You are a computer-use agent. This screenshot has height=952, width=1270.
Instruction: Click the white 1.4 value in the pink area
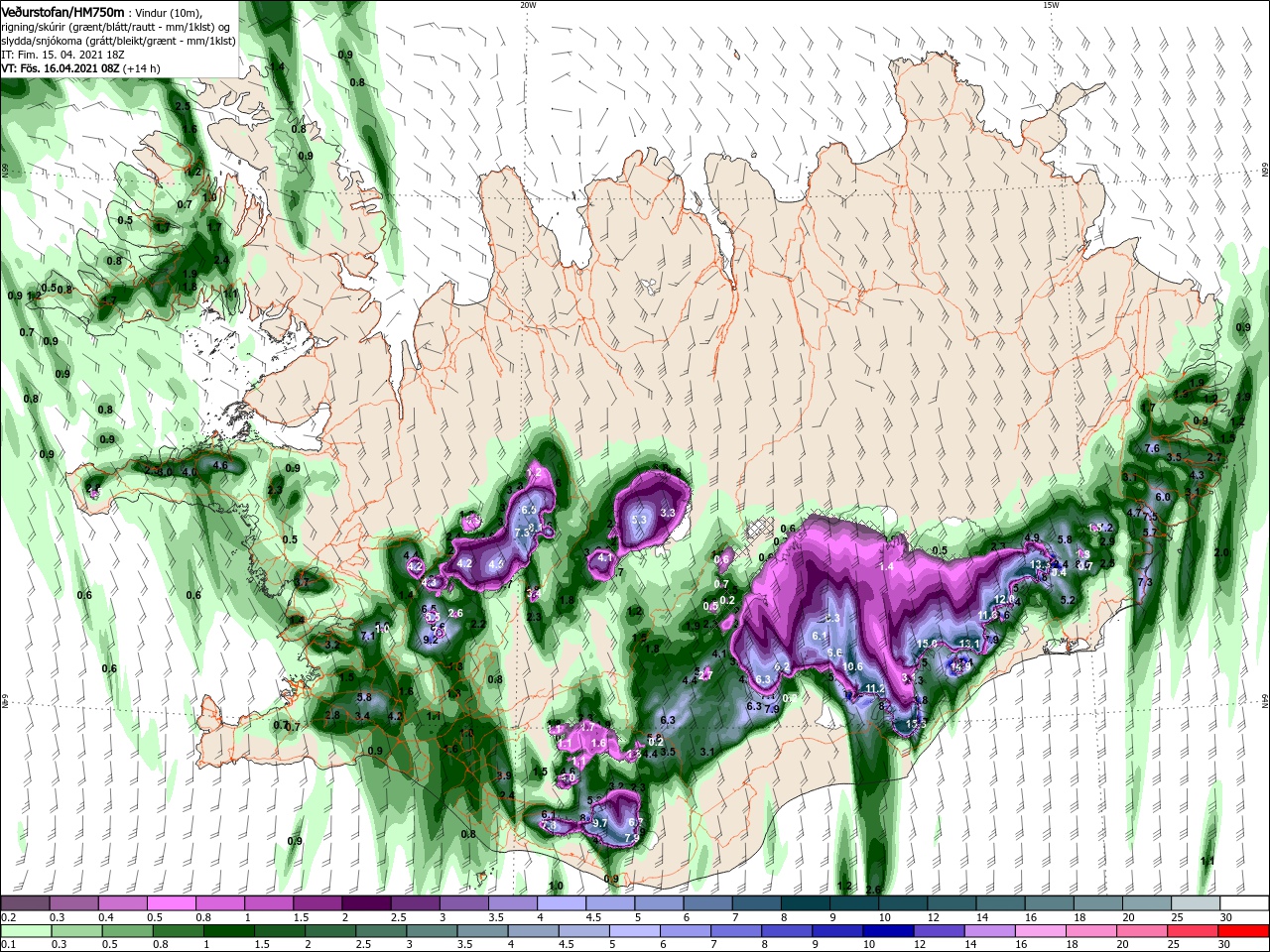click(x=887, y=566)
